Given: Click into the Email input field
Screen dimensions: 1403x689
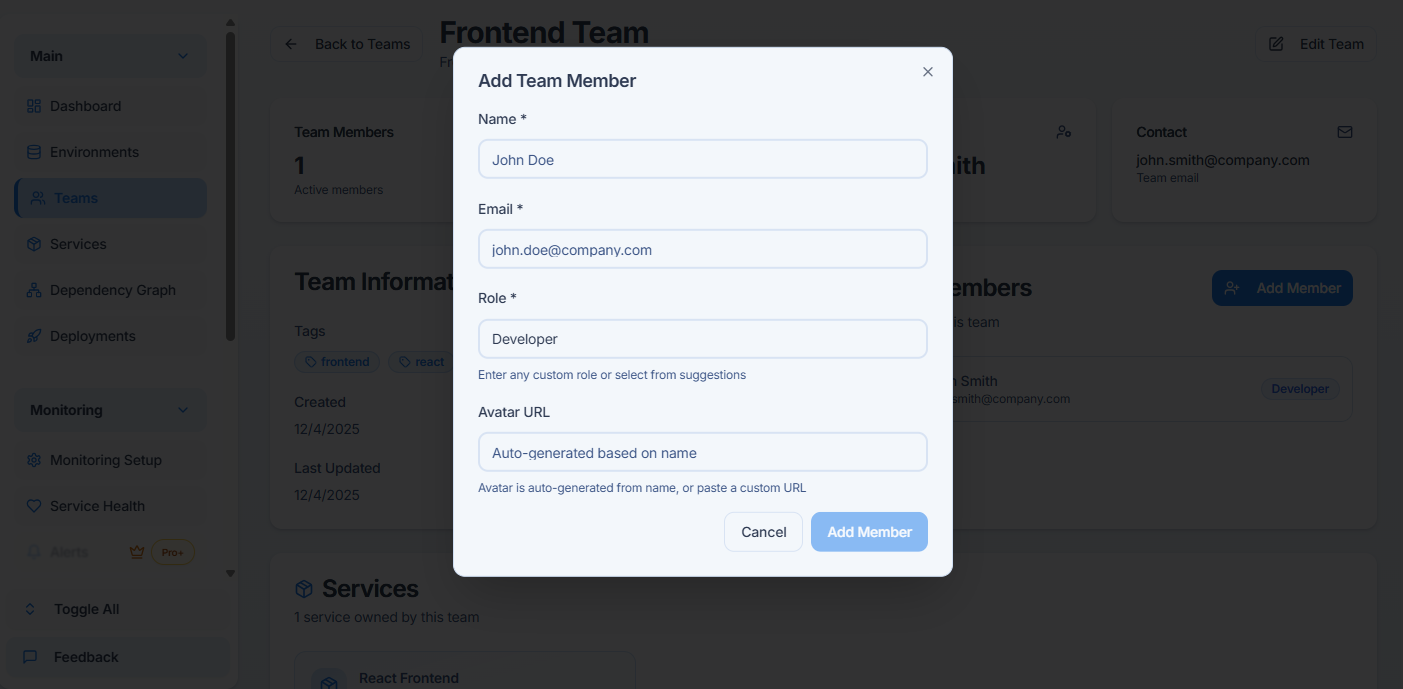Looking at the screenshot, I should (x=702, y=250).
